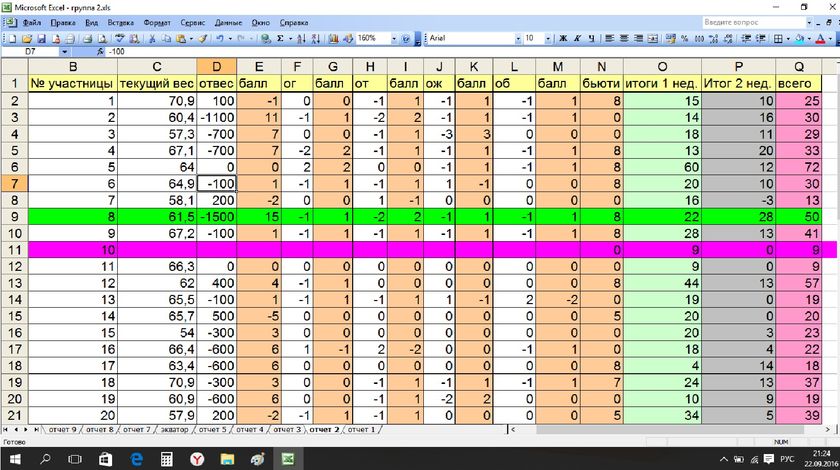Open the Файл menu
840x470 pixels.
(32, 23)
